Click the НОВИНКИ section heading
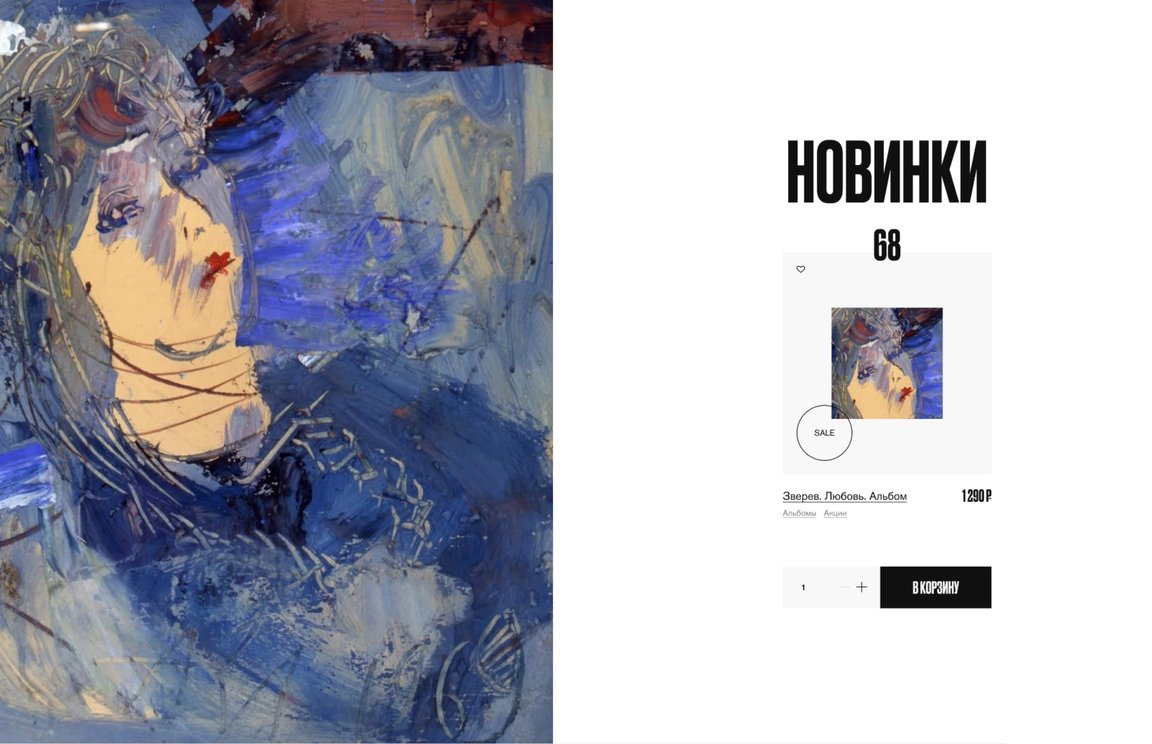 [x=887, y=171]
